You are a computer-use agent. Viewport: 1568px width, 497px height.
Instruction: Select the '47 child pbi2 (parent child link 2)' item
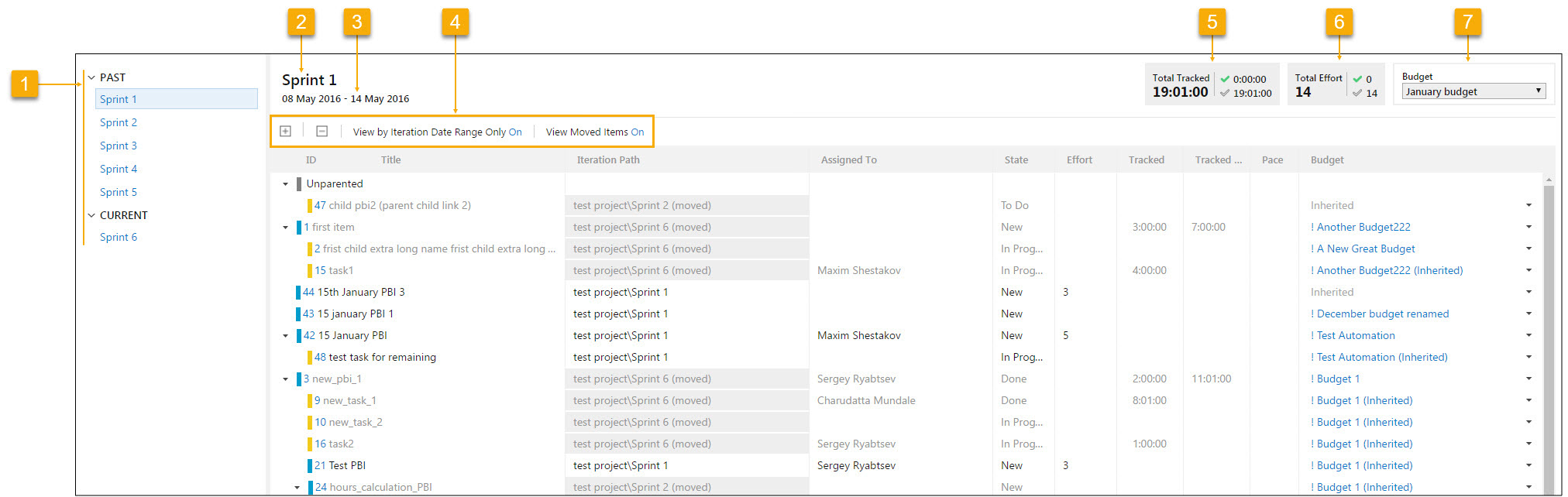392,205
